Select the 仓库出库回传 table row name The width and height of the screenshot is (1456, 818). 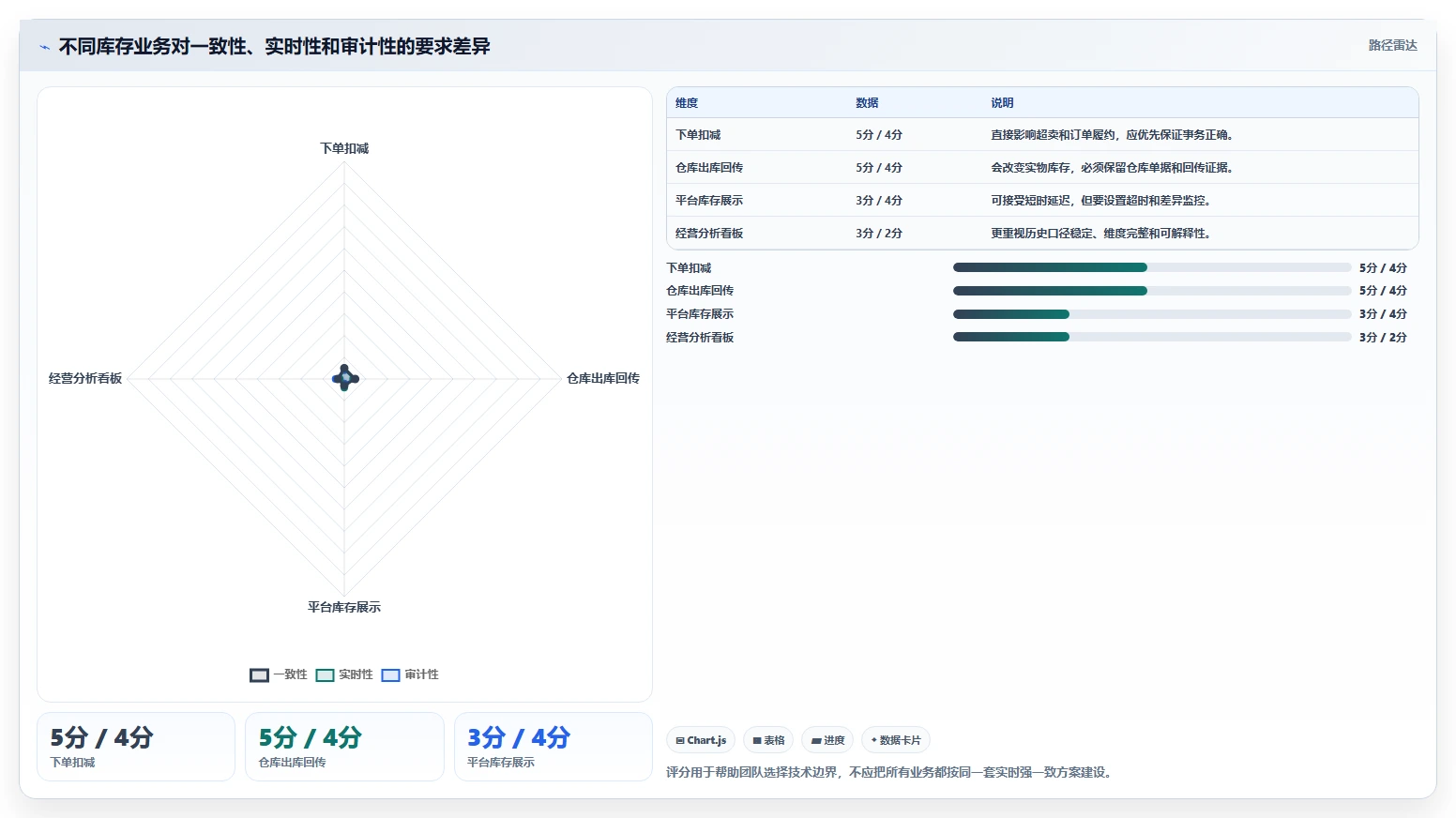click(709, 168)
